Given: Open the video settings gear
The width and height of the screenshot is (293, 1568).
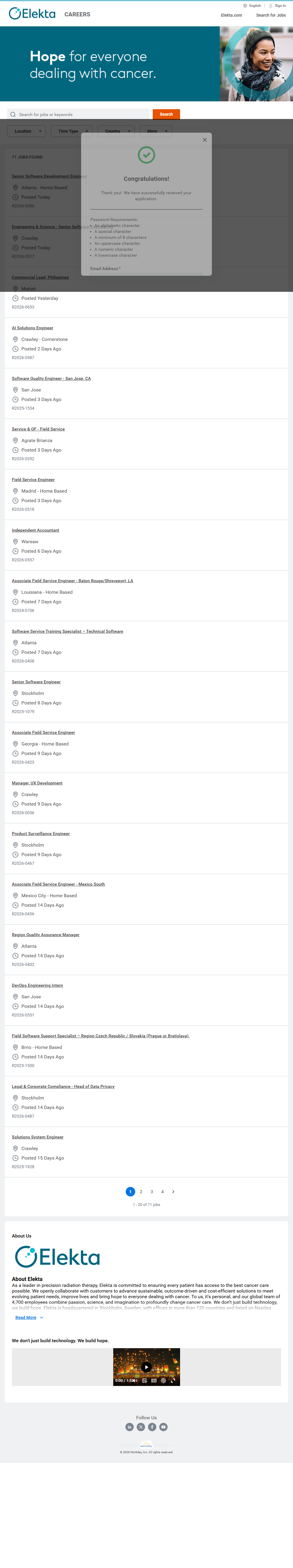Looking at the screenshot, I should click(163, 1381).
